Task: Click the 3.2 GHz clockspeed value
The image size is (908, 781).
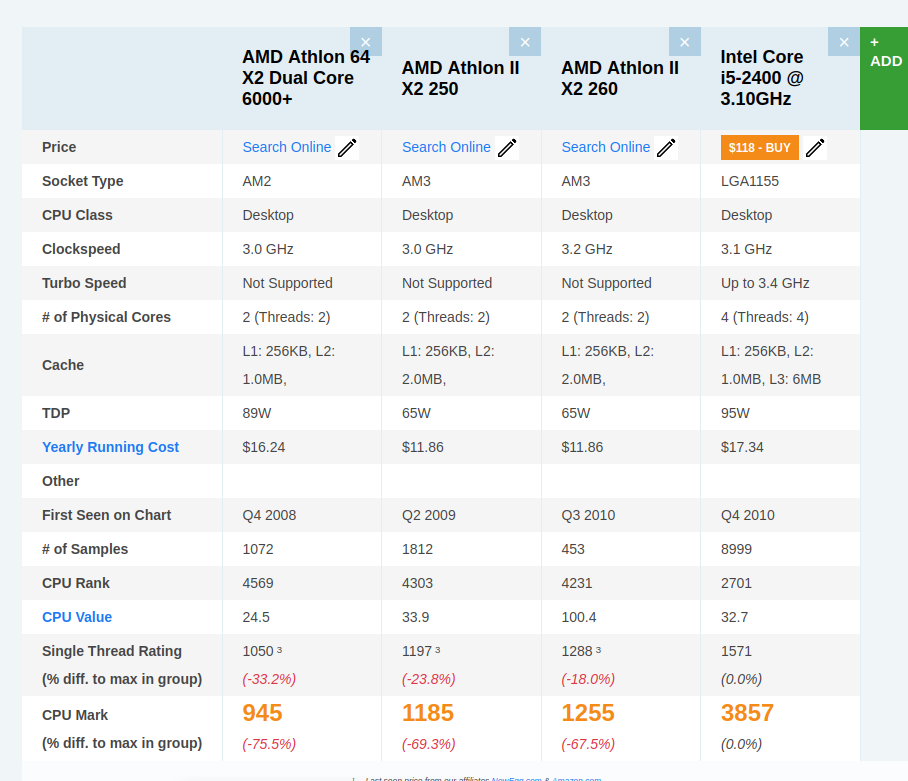Action: (587, 249)
